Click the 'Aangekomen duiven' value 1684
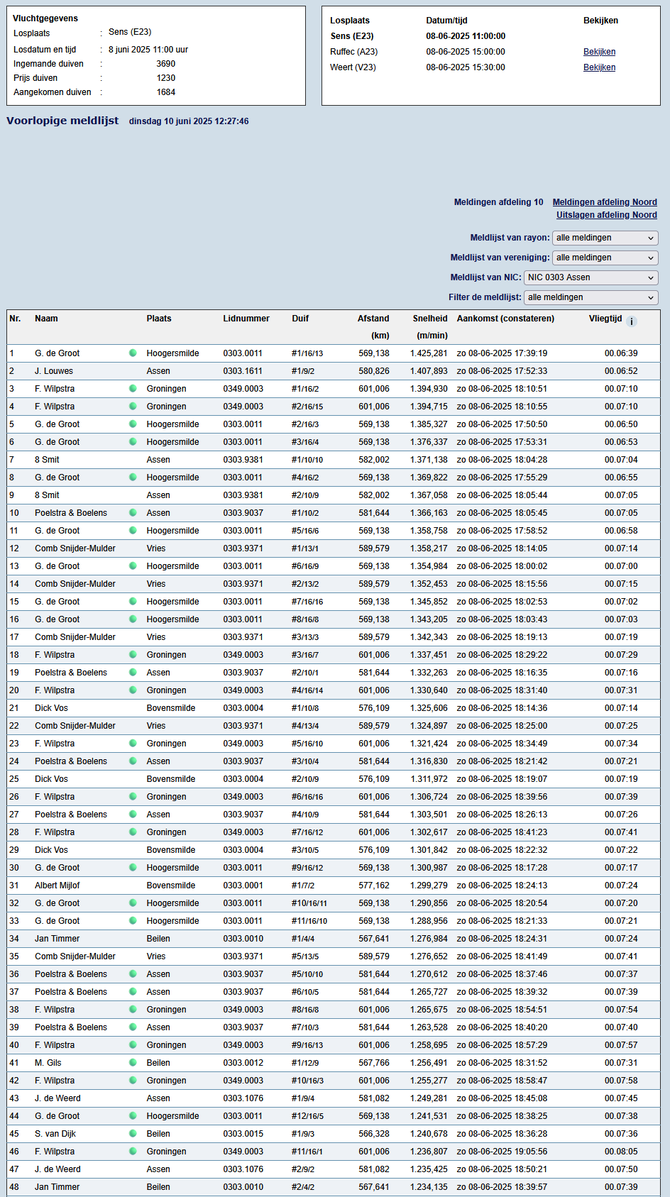 click(x=166, y=92)
